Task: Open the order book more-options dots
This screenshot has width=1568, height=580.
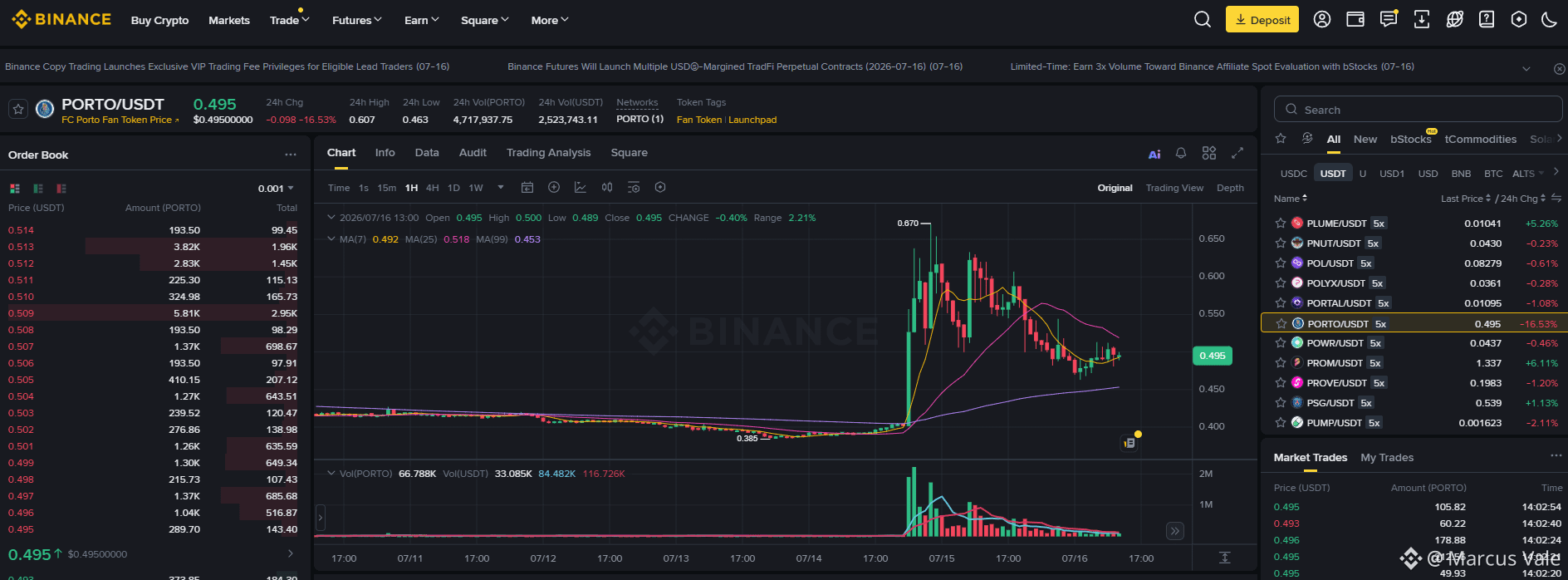Action: [291, 155]
